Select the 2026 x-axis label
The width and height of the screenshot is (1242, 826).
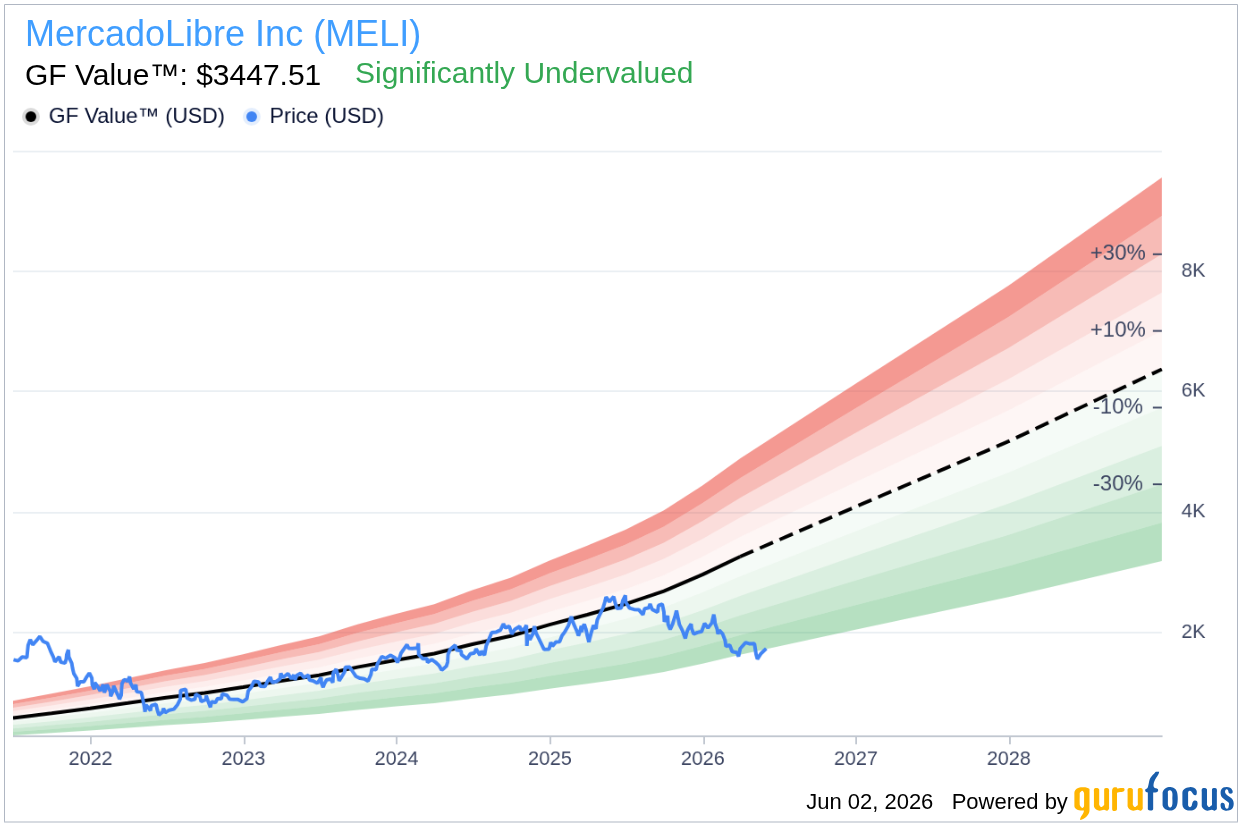click(703, 758)
